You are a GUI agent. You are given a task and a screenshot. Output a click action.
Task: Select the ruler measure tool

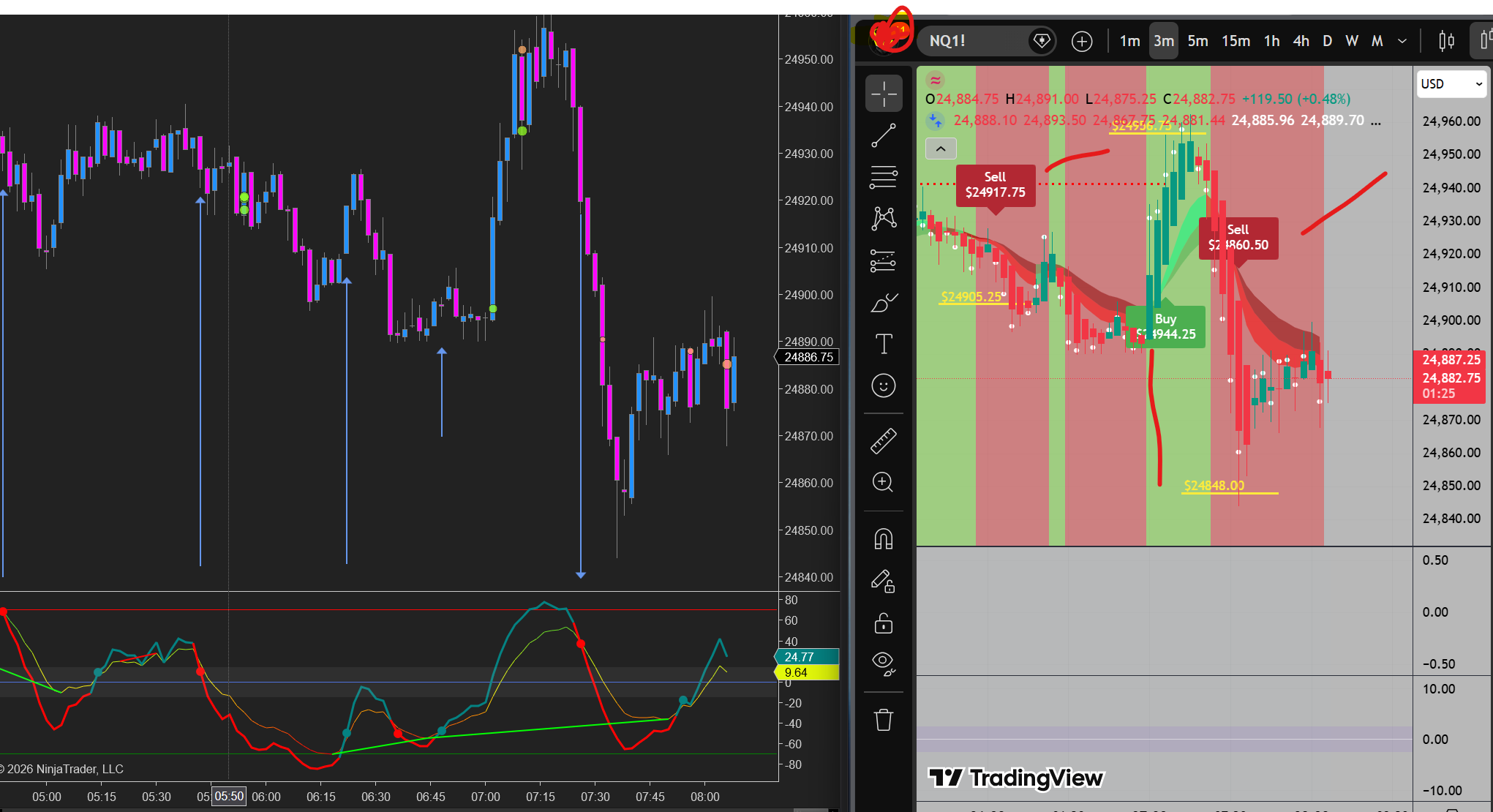(x=884, y=441)
